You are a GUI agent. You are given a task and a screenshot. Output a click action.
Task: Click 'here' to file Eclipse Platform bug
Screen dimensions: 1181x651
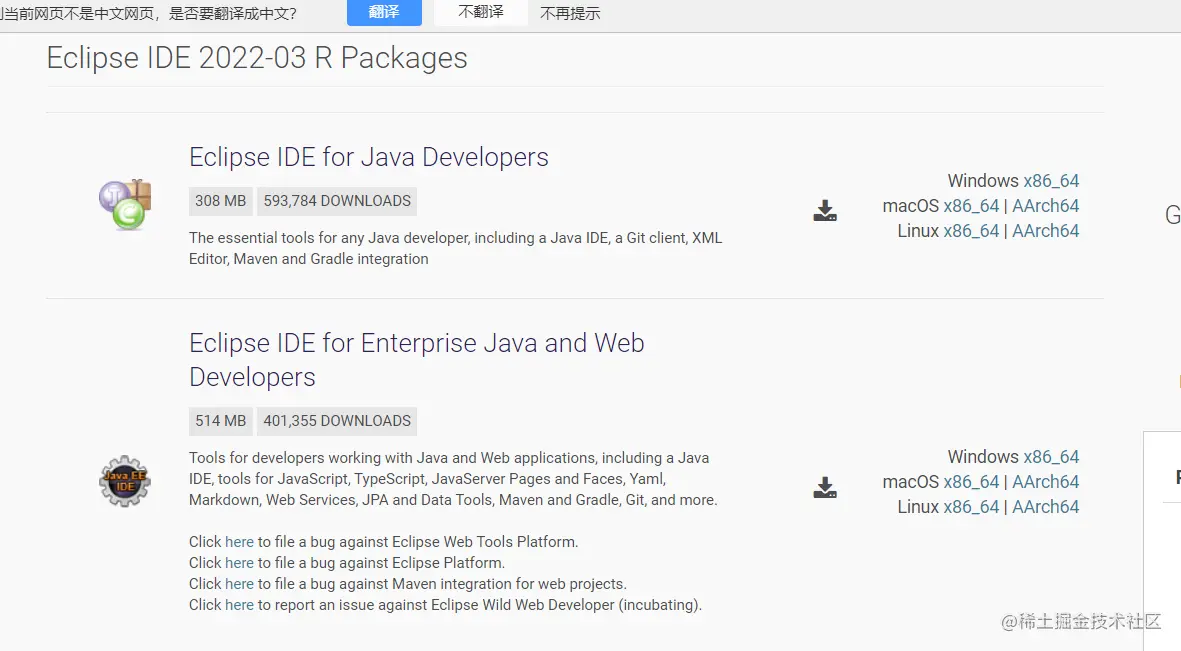pyautogui.click(x=239, y=563)
